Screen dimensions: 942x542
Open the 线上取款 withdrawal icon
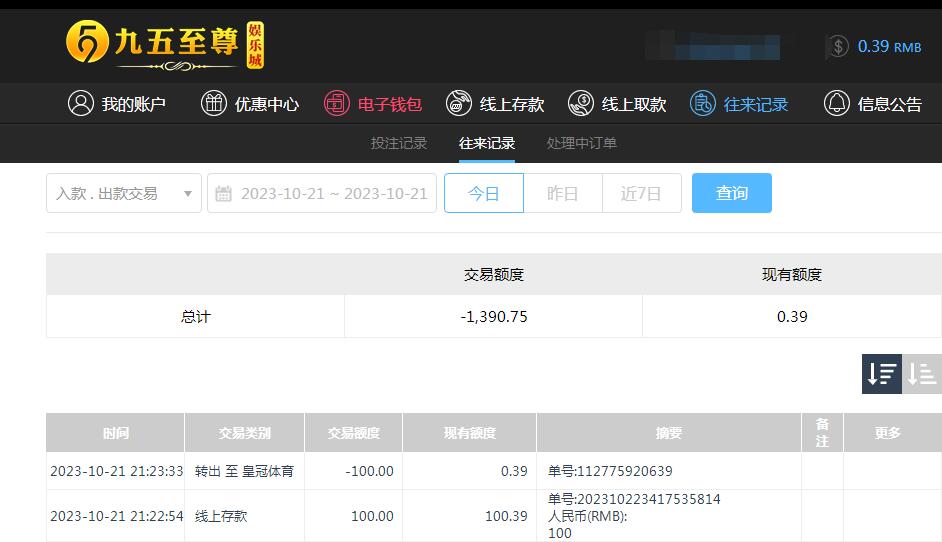coord(580,103)
